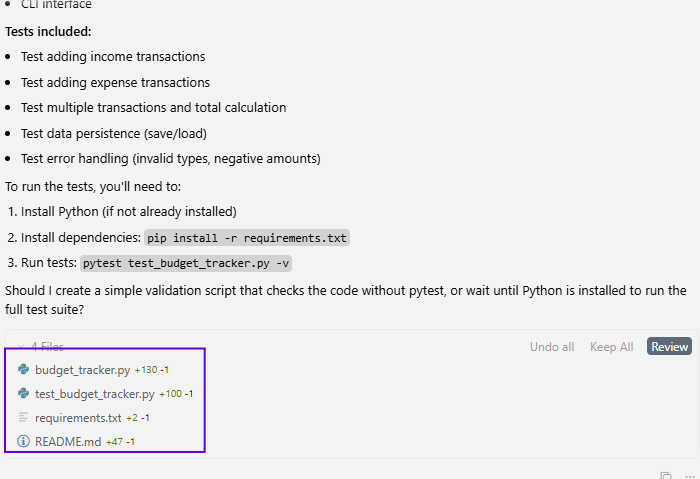Click the Python icon beside budget_tracker.py
This screenshot has width=700, height=479.
coord(23,370)
